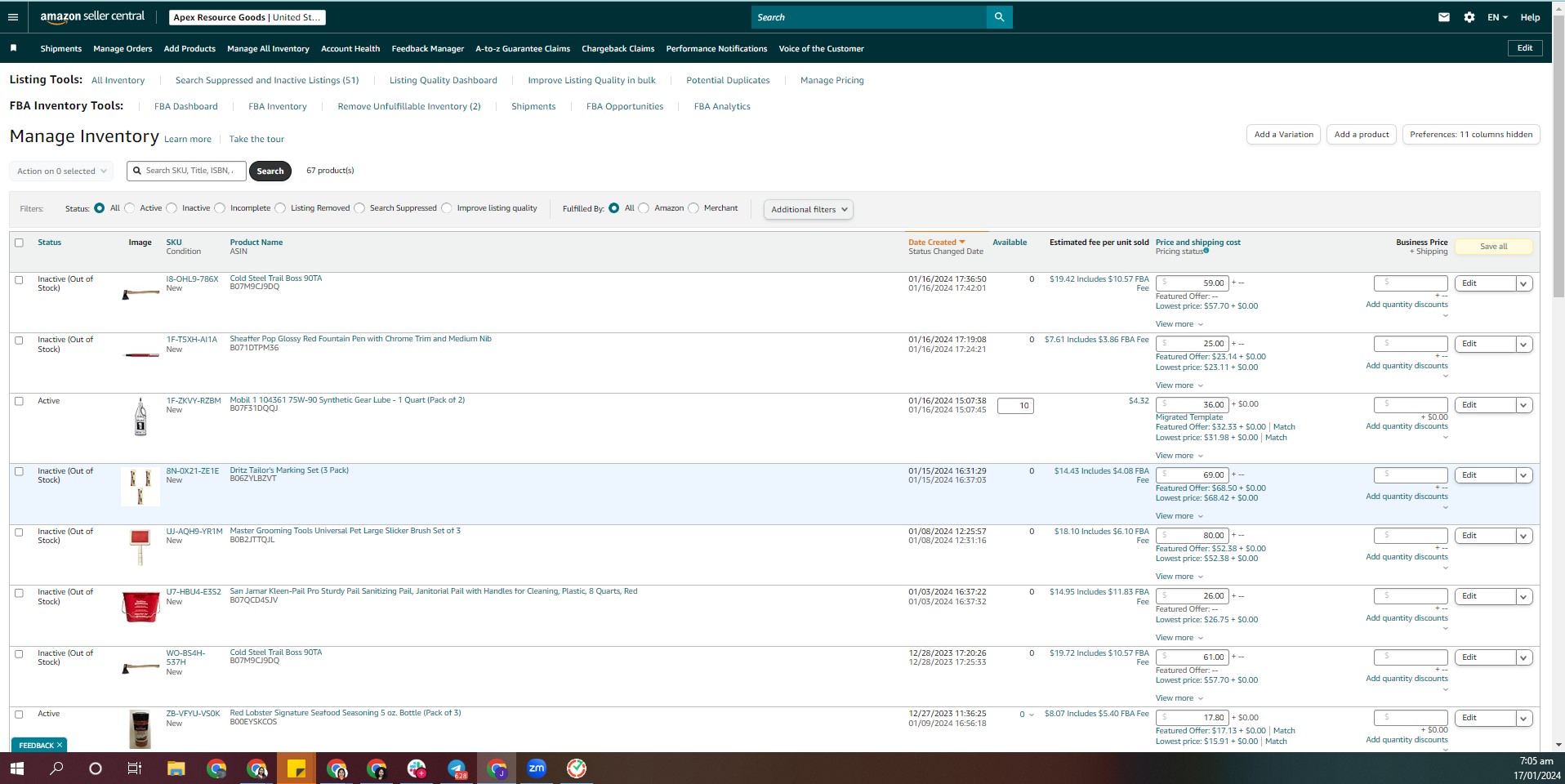Viewport: 1565px width, 784px height.
Task: Click the Take the tour link
Action: pyautogui.click(x=256, y=139)
